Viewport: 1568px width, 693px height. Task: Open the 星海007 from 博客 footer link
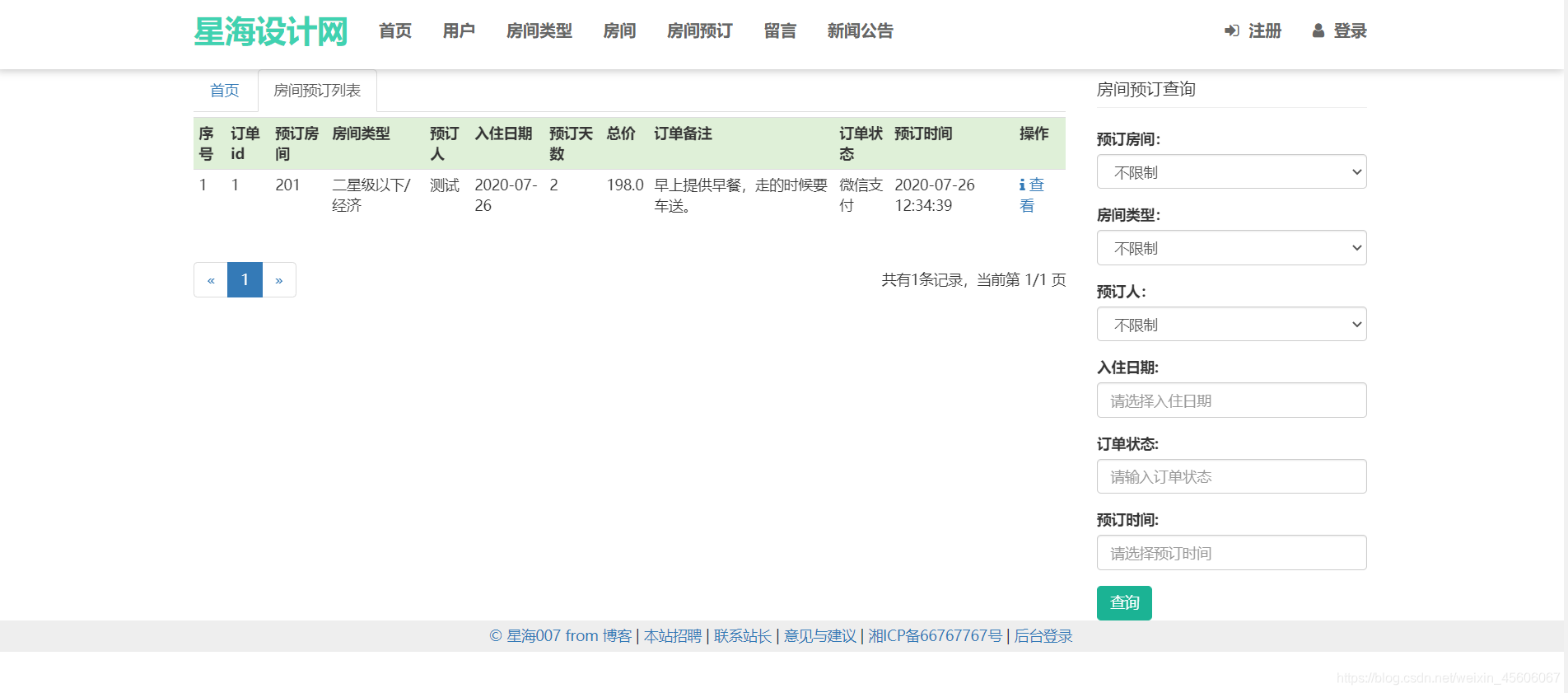click(x=561, y=636)
